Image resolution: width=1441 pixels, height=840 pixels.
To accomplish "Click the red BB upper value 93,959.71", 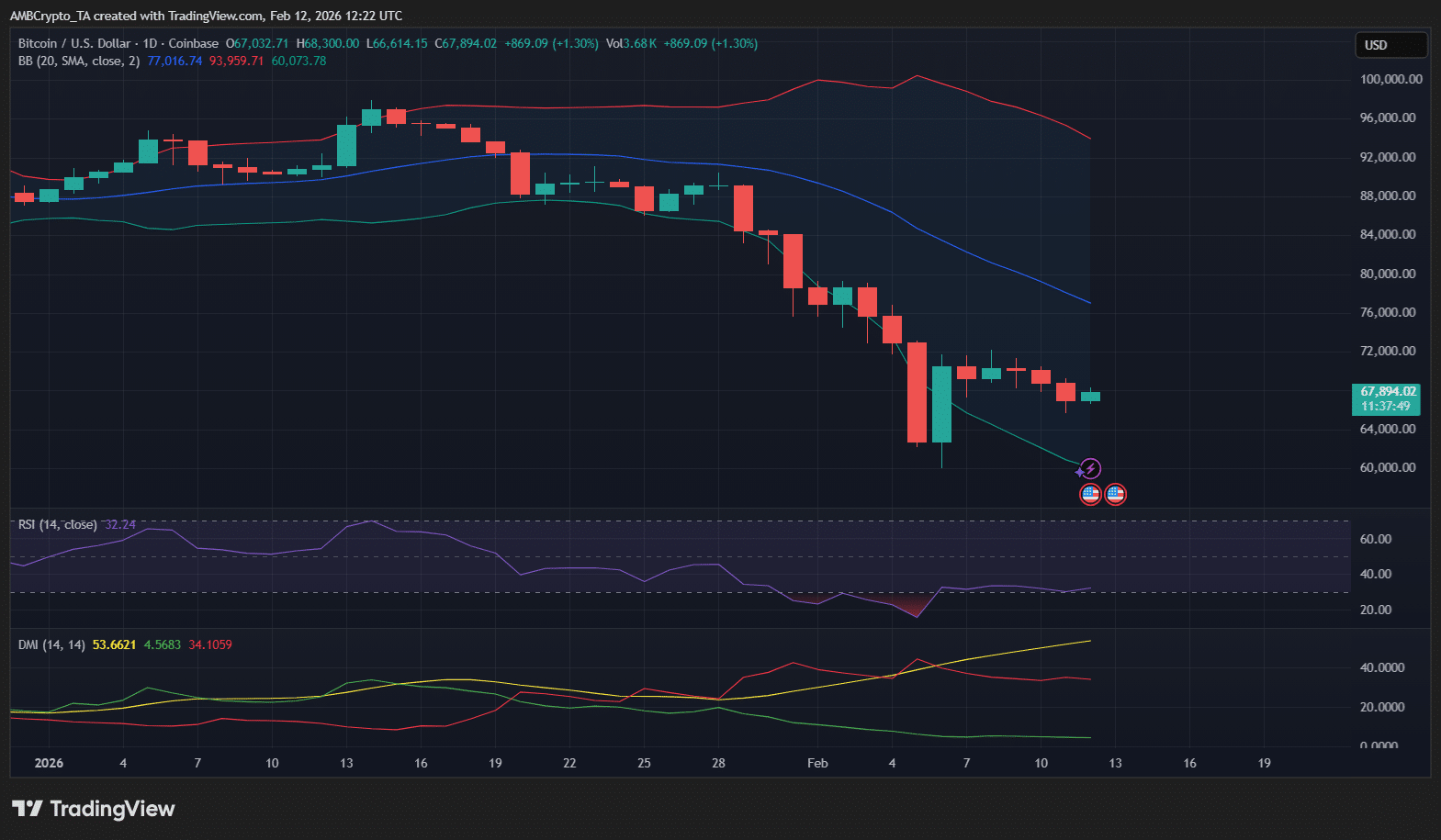I will point(236,61).
